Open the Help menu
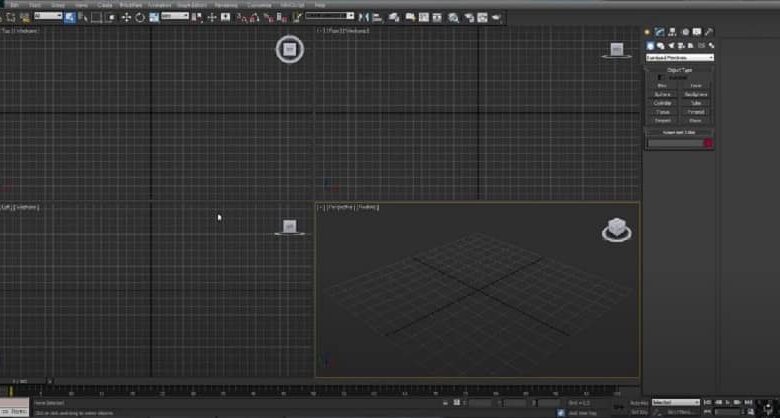 (320, 4)
